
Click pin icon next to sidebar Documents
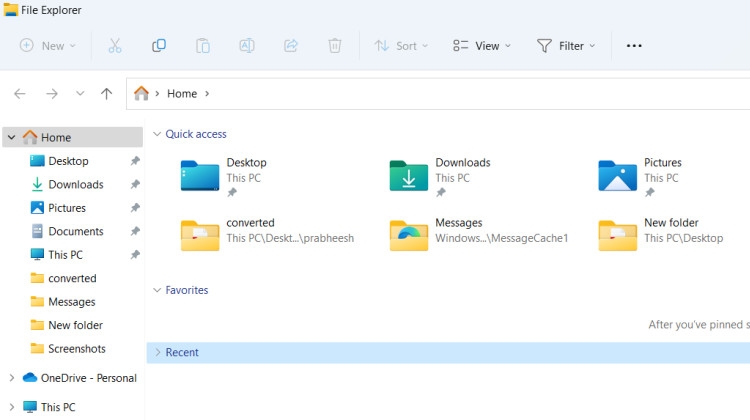(x=135, y=231)
